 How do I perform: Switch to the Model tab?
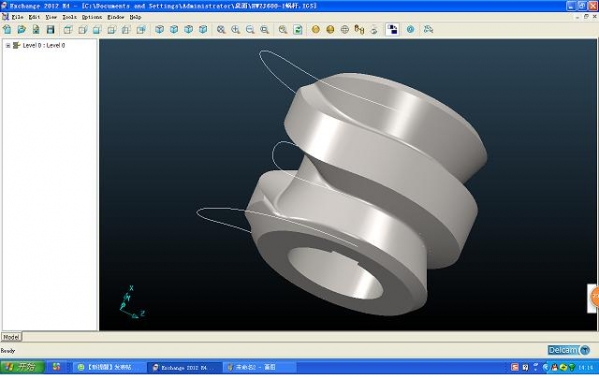point(11,337)
